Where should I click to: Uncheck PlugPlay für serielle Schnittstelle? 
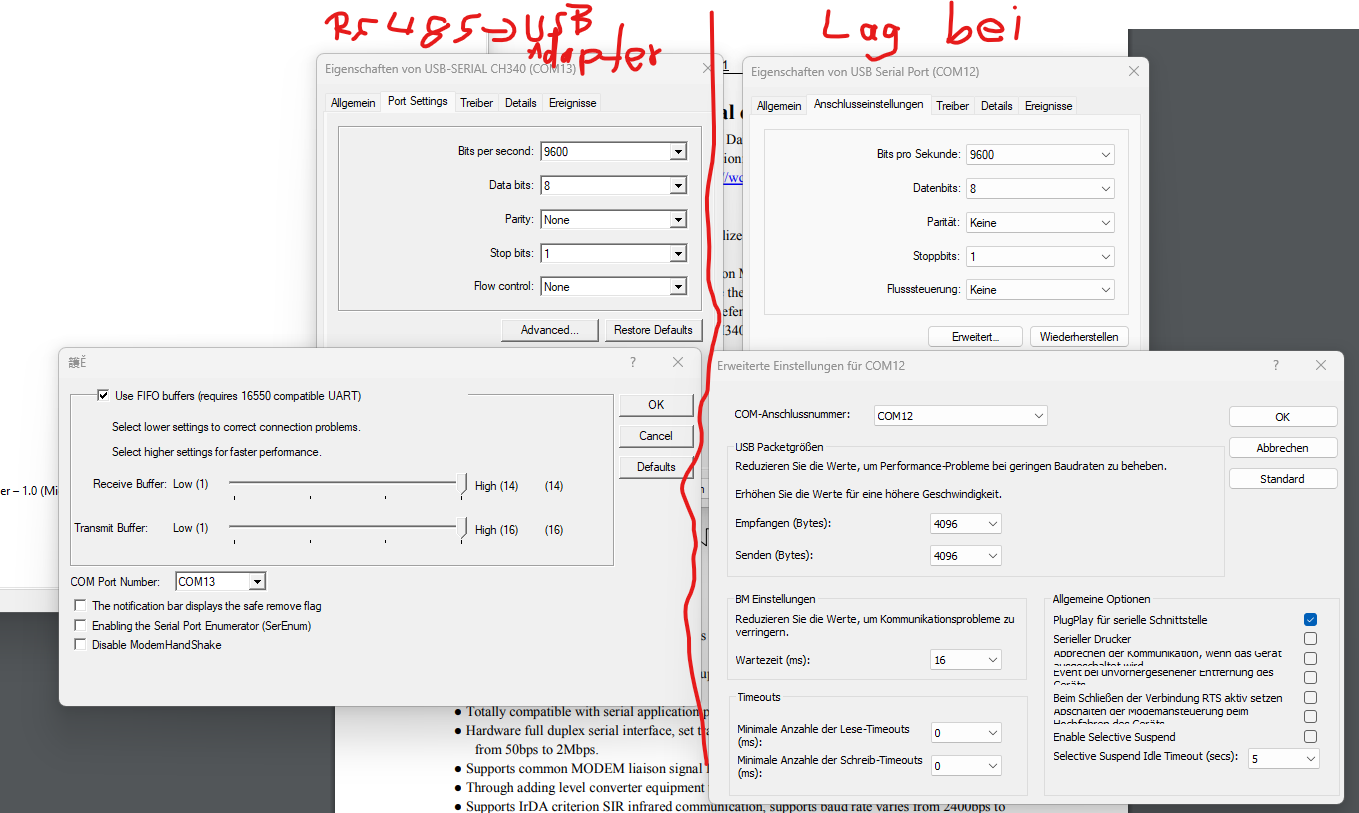[1310, 620]
